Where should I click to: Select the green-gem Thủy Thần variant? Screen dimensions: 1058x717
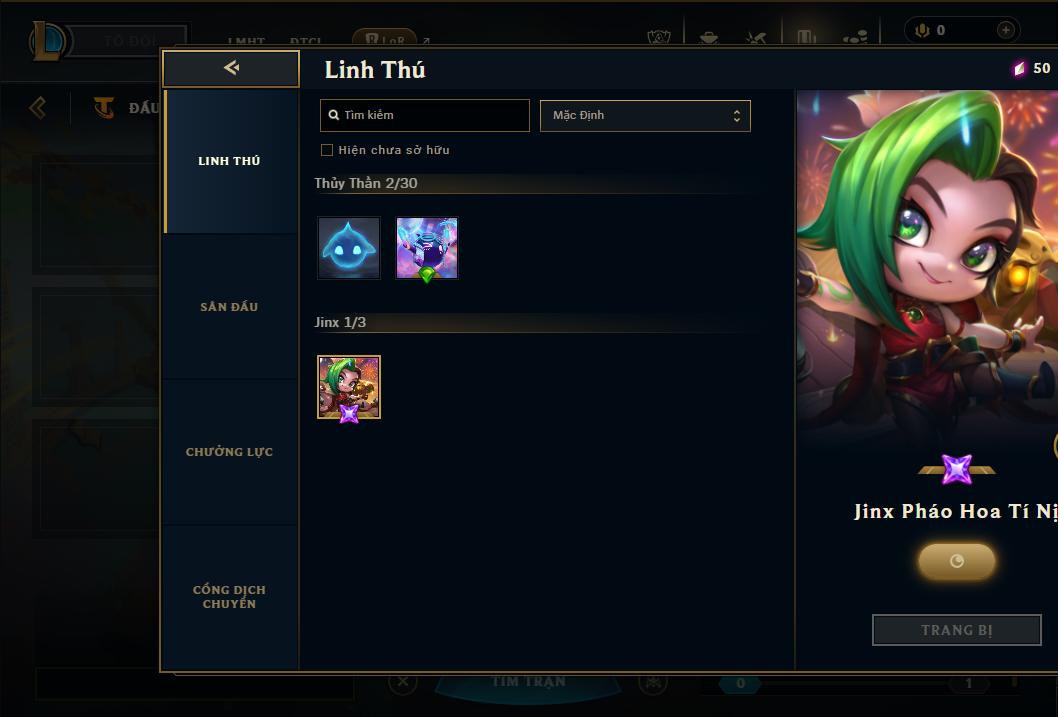pyautogui.click(x=427, y=248)
